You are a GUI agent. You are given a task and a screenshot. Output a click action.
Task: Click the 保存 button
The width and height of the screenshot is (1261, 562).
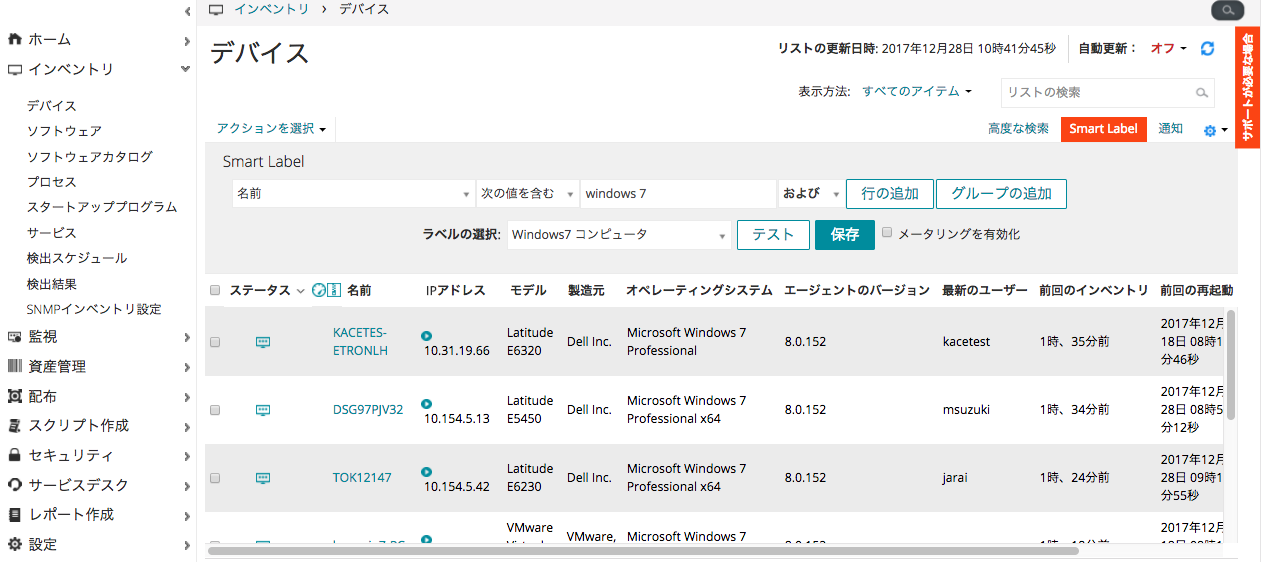[x=845, y=235]
